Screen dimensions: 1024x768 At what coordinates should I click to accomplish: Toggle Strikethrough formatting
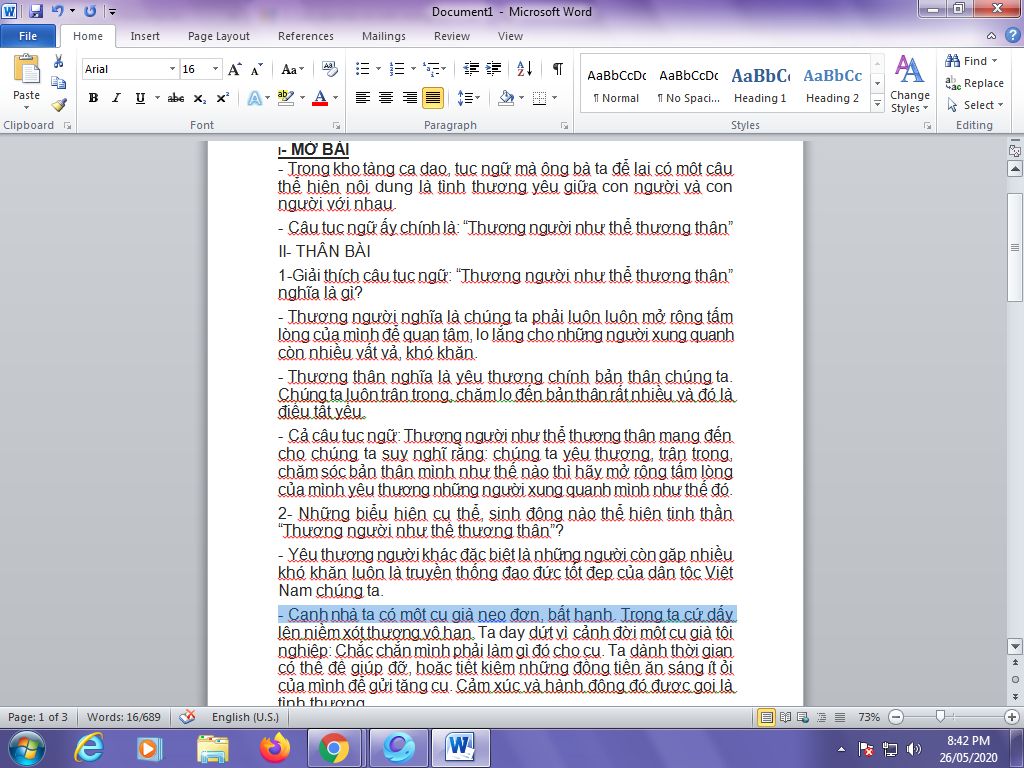[x=176, y=98]
